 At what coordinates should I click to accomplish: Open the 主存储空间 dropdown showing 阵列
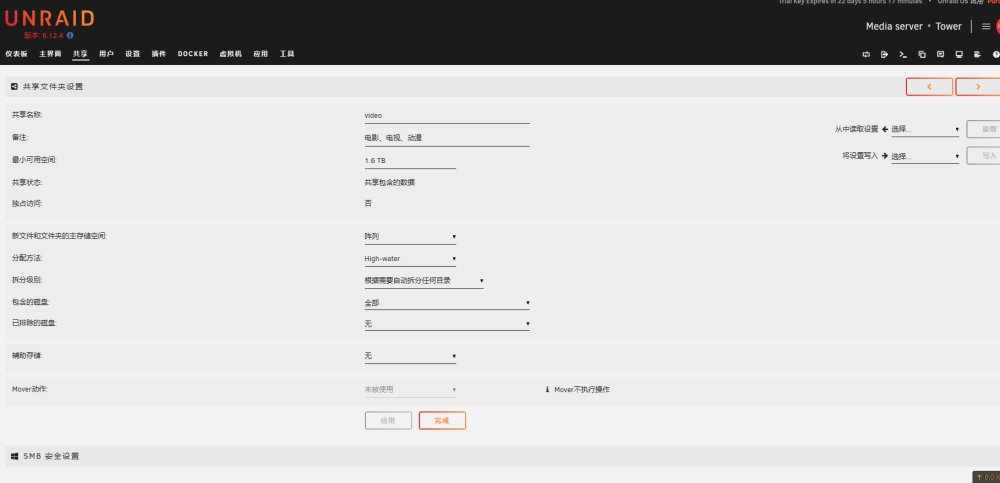tap(410, 237)
